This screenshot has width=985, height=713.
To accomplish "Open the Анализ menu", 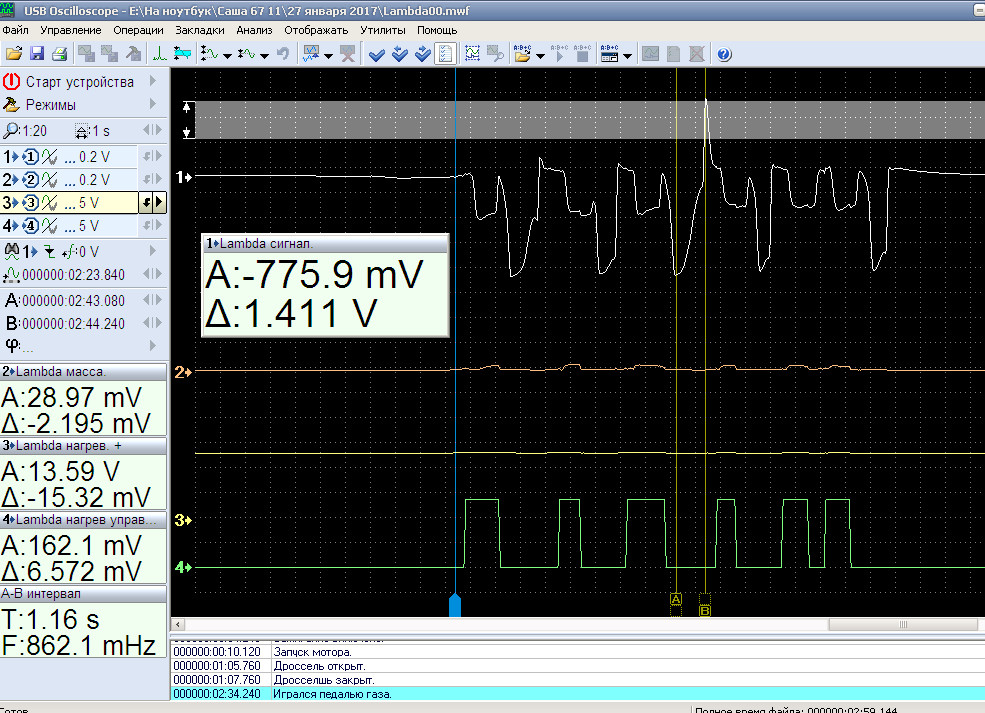I will (x=254, y=30).
